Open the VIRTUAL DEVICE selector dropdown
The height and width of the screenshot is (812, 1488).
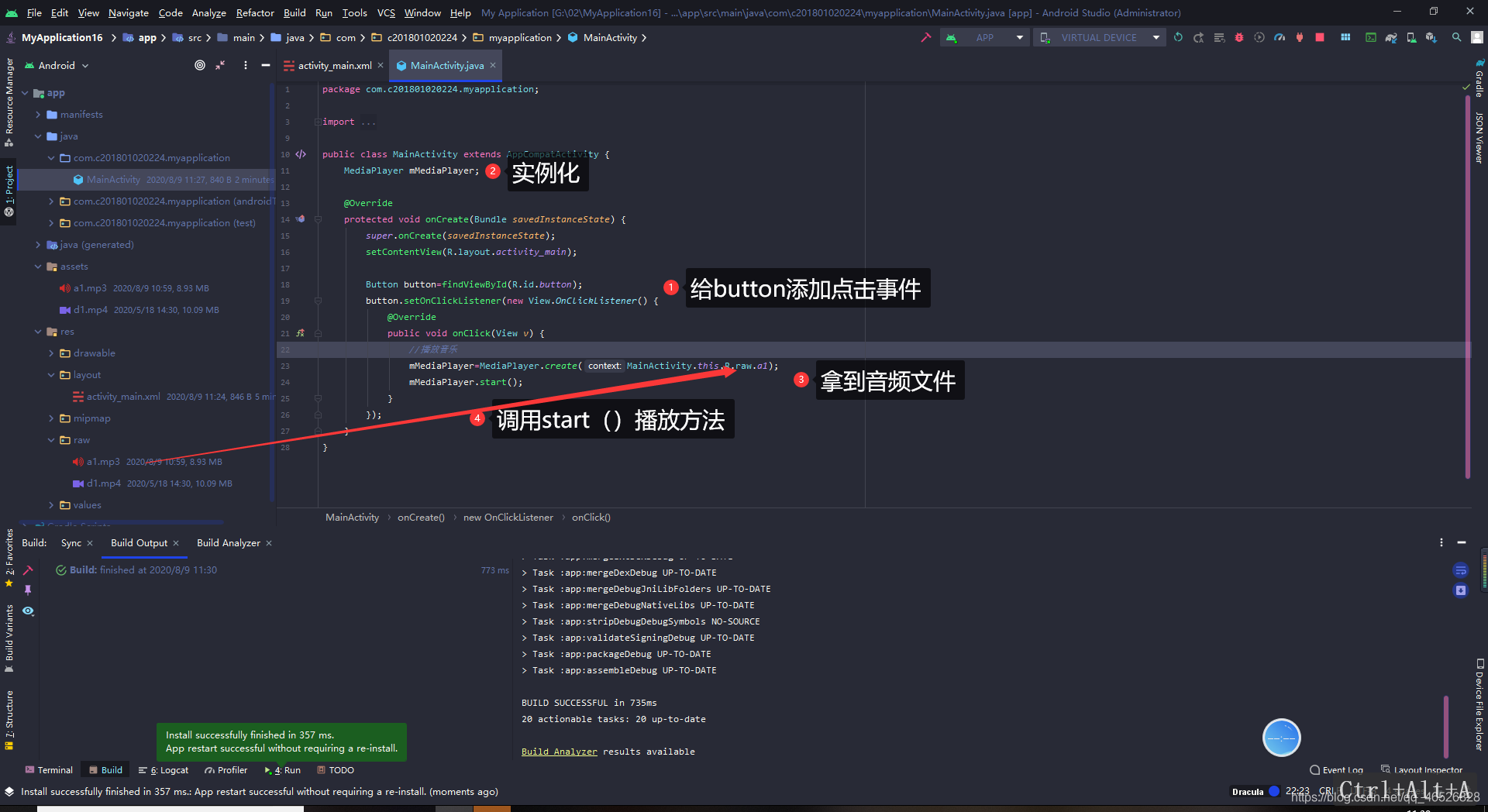pos(1099,37)
